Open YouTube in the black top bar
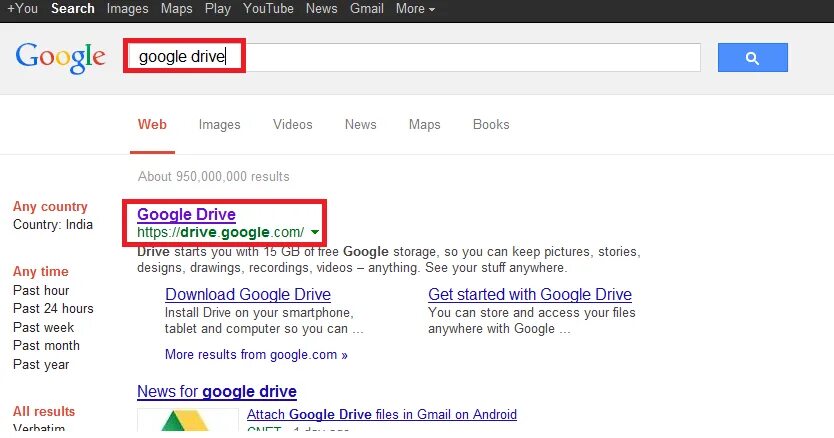Screen dimensions: 834x438 point(268,9)
